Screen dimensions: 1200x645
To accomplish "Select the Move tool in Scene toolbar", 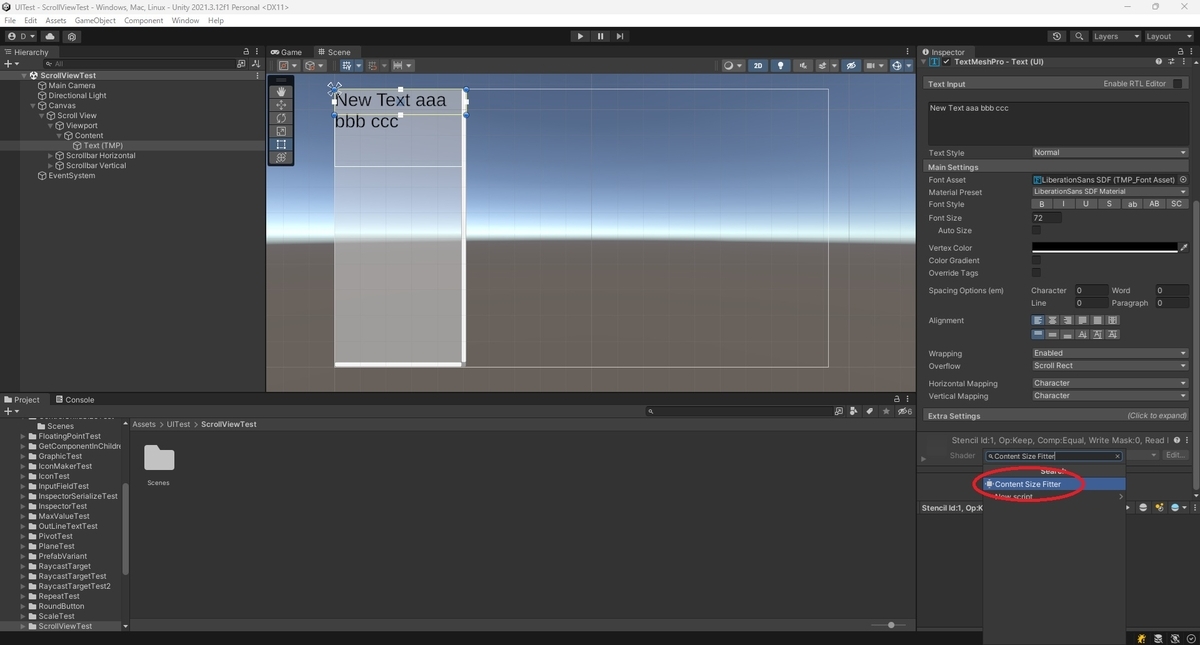I will tap(281, 104).
